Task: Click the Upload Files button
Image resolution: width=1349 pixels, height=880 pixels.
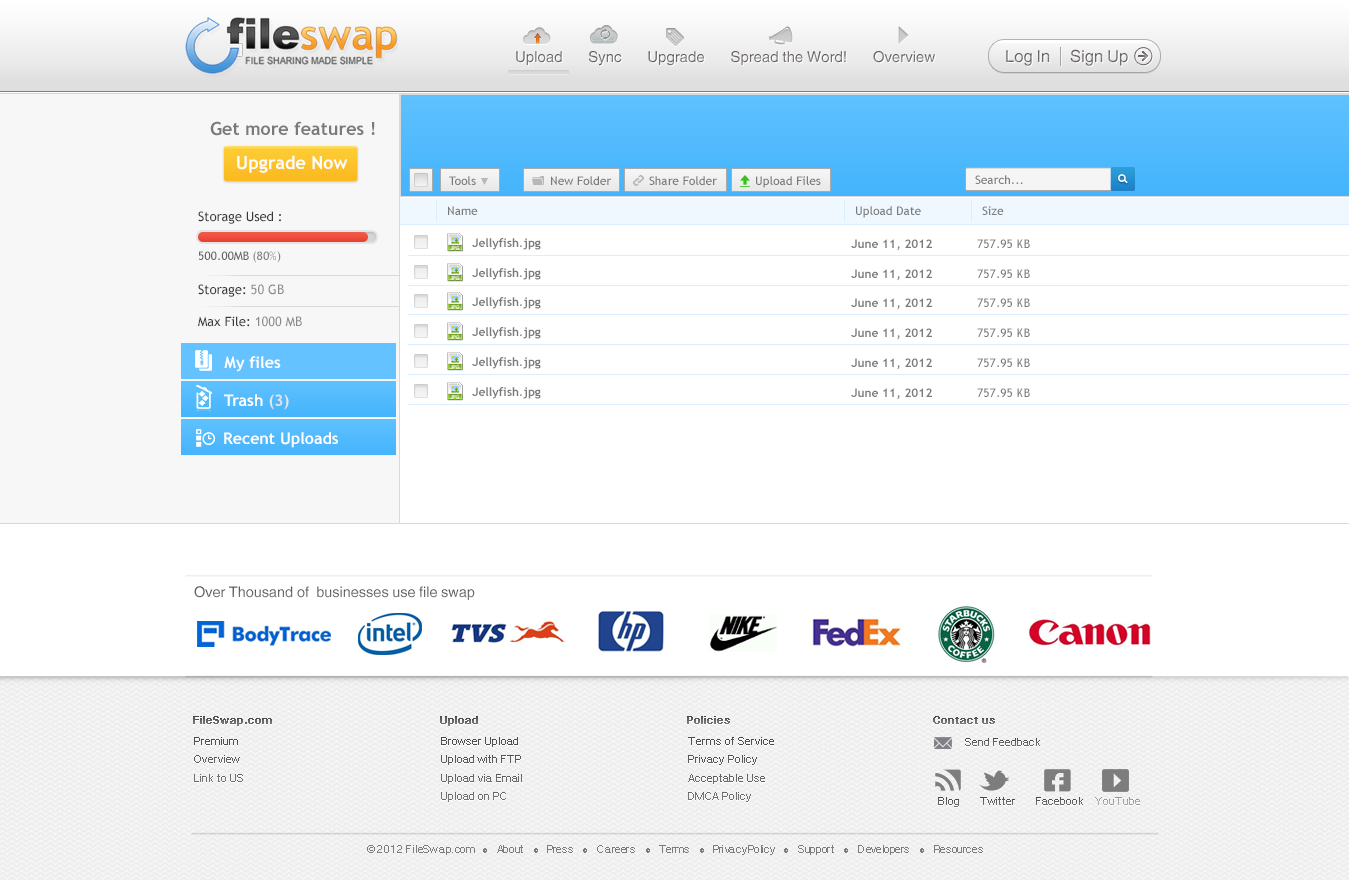Action: pos(781,181)
